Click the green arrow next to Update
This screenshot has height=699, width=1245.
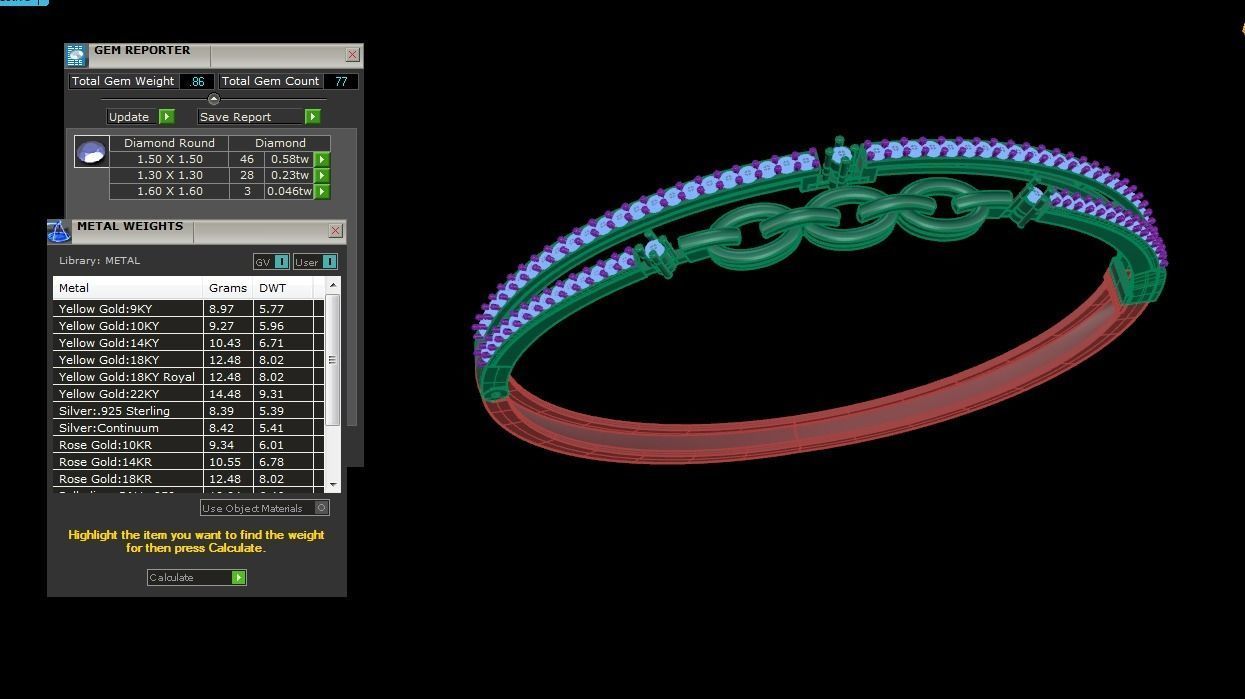[167, 117]
